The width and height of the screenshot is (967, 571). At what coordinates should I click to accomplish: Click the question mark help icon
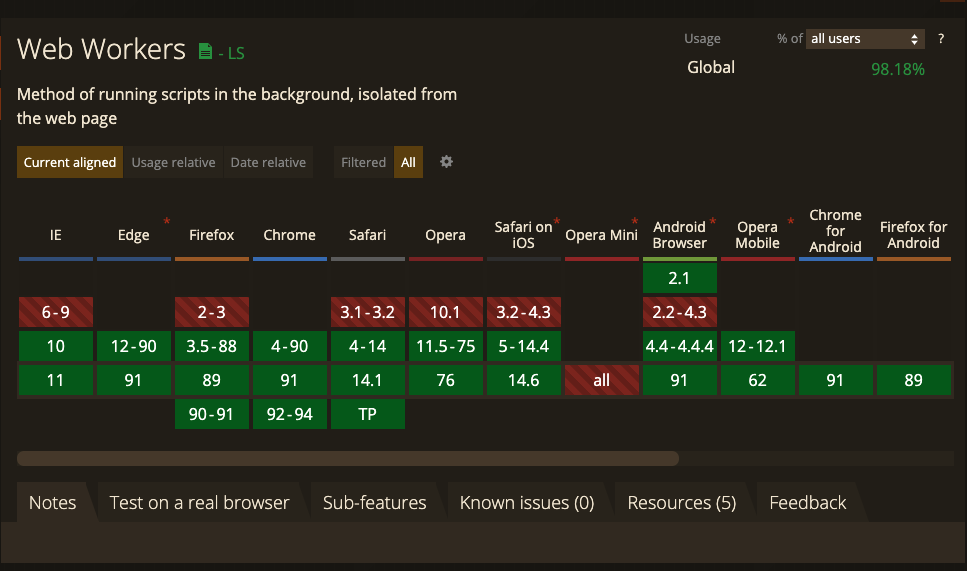click(940, 39)
